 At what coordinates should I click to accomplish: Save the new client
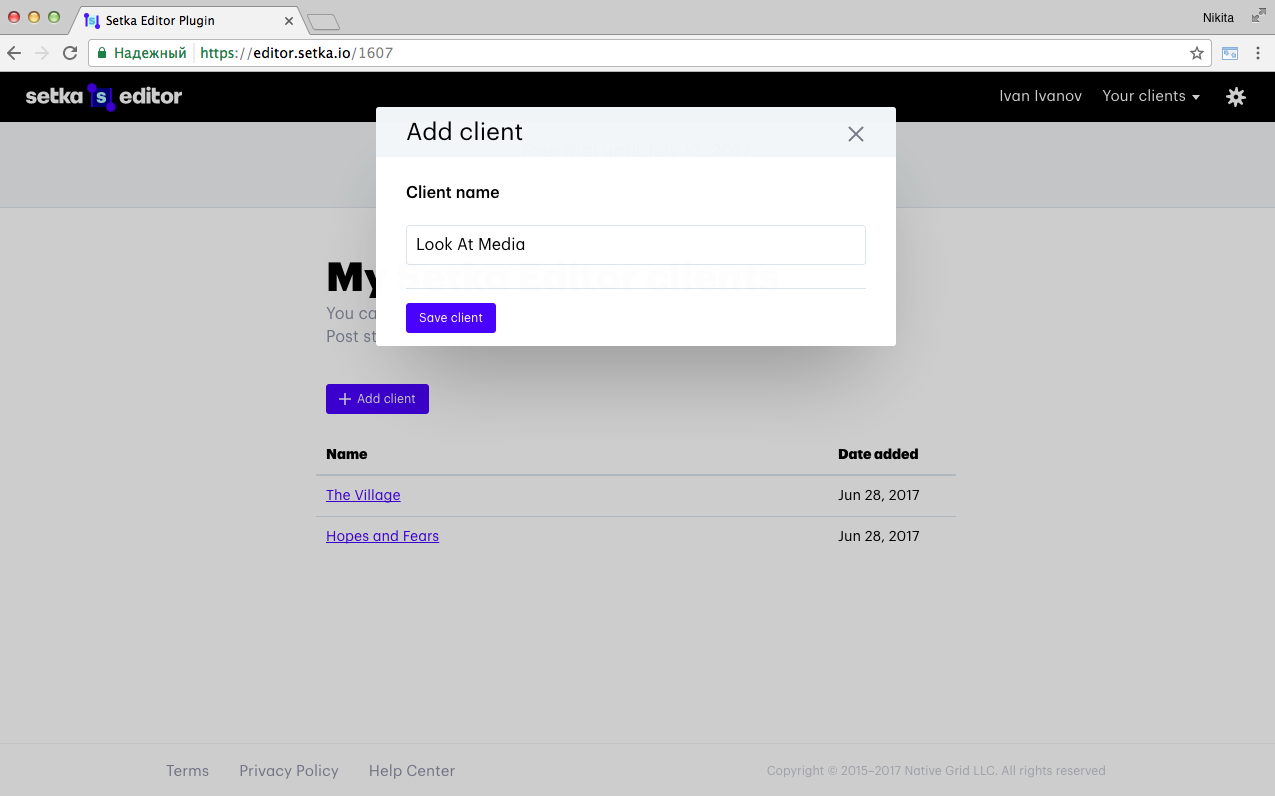tap(451, 318)
